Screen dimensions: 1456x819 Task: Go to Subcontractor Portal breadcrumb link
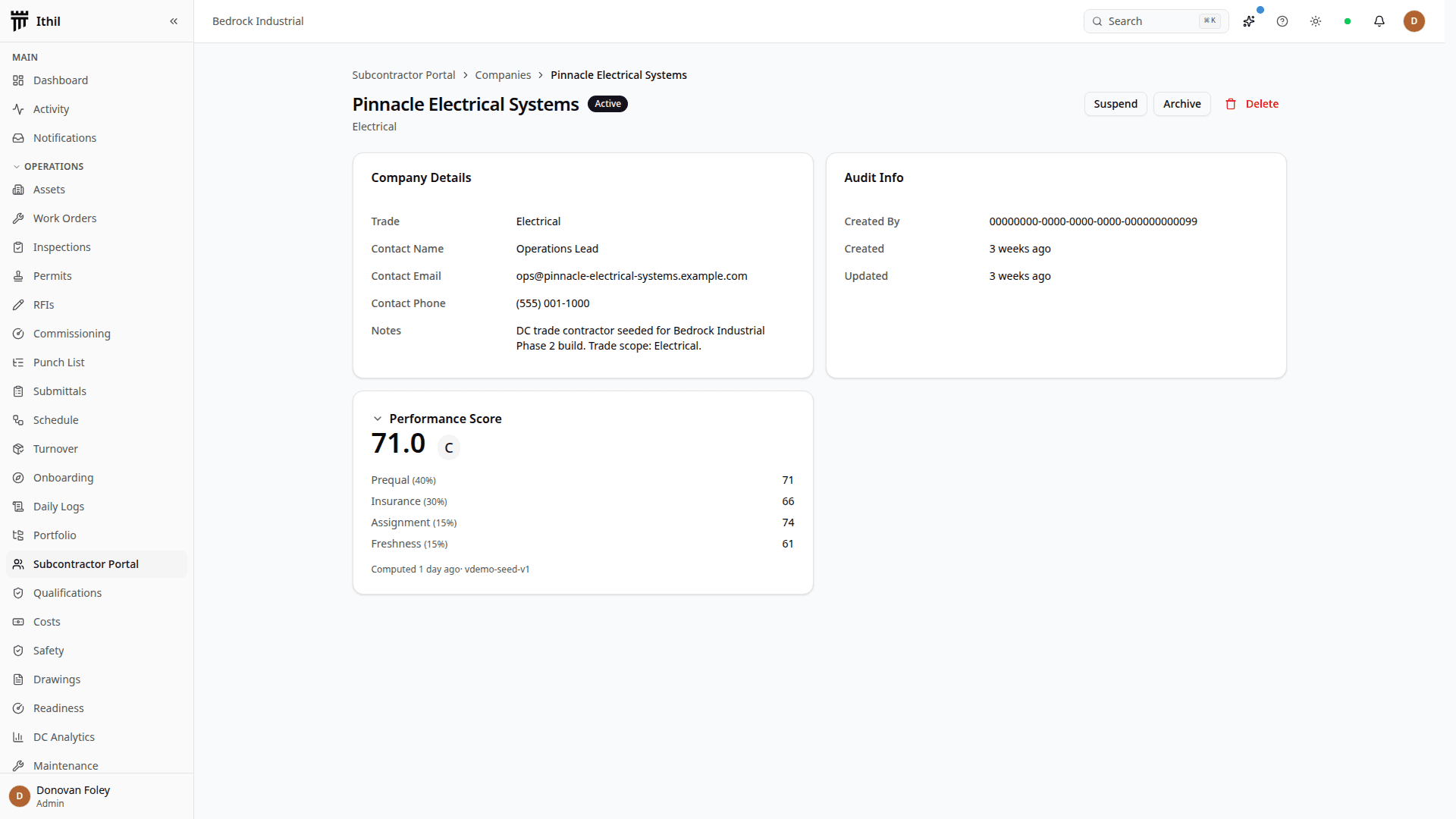[x=403, y=75]
